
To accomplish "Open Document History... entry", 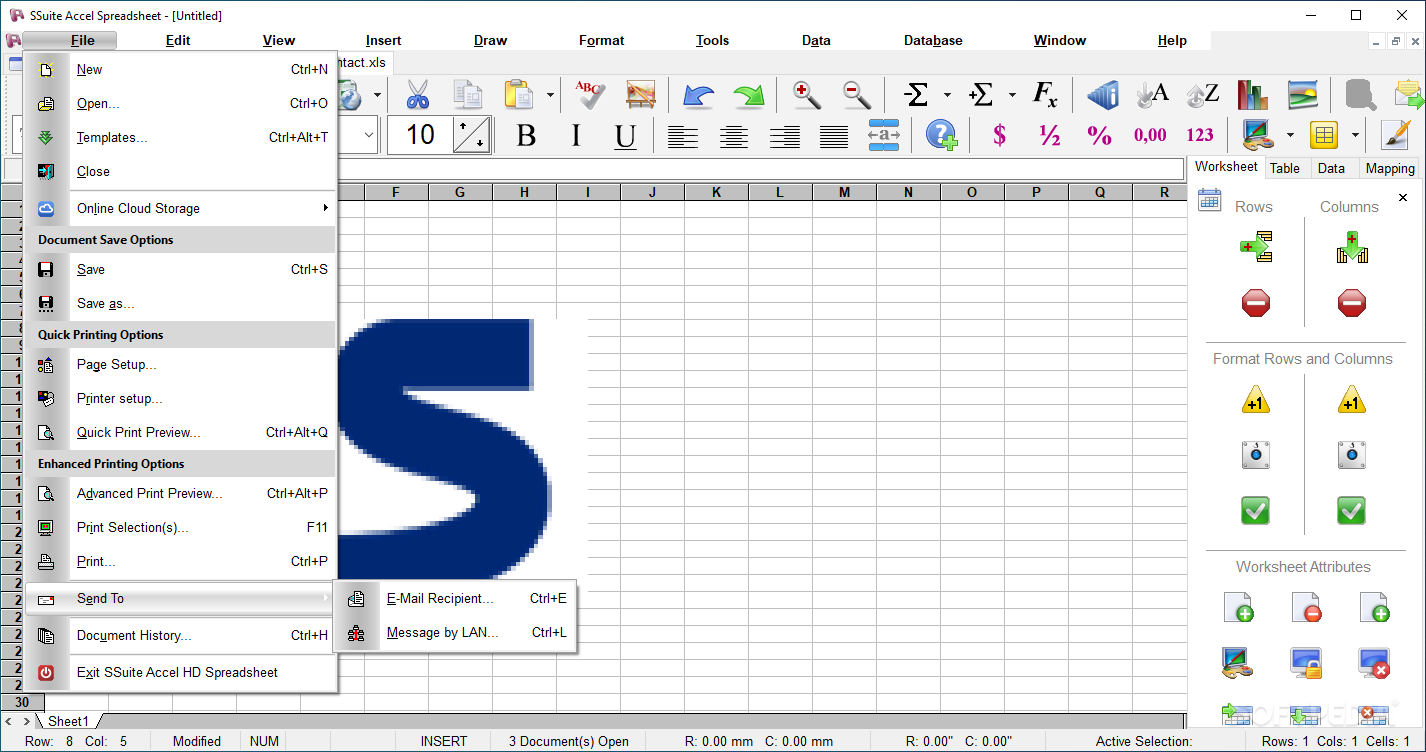I will click(x=180, y=635).
